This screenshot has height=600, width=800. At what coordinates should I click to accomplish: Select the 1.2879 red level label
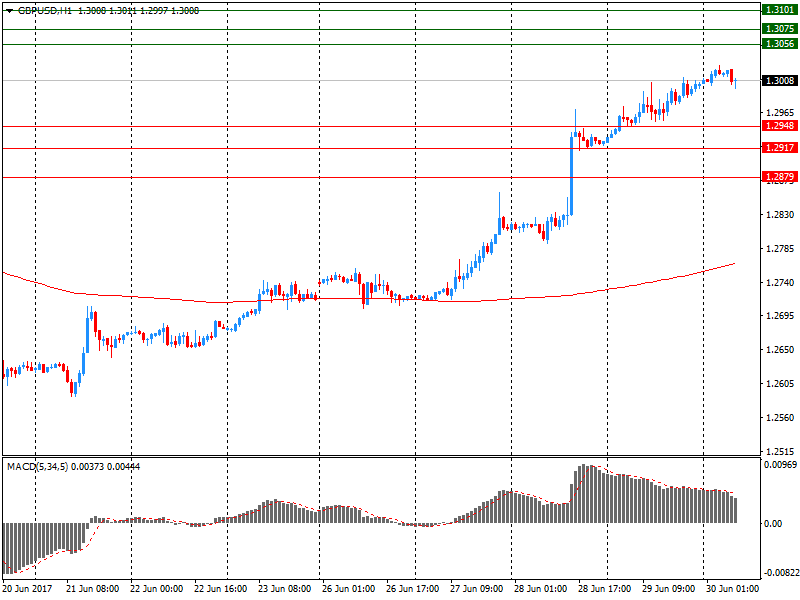(x=780, y=177)
